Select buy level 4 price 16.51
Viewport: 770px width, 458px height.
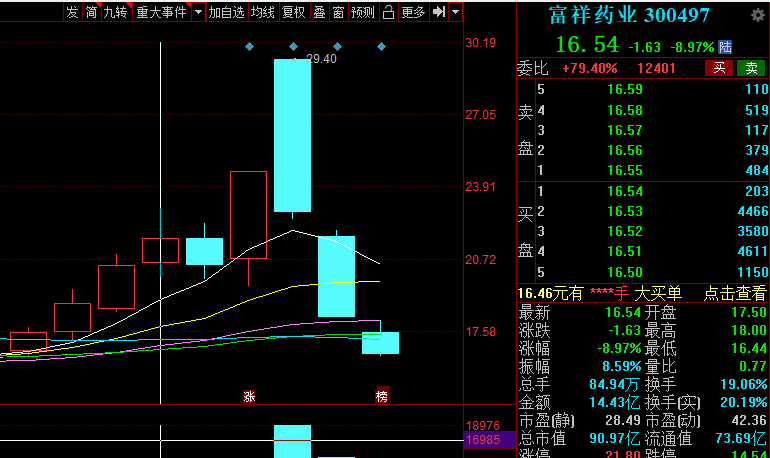(625, 251)
